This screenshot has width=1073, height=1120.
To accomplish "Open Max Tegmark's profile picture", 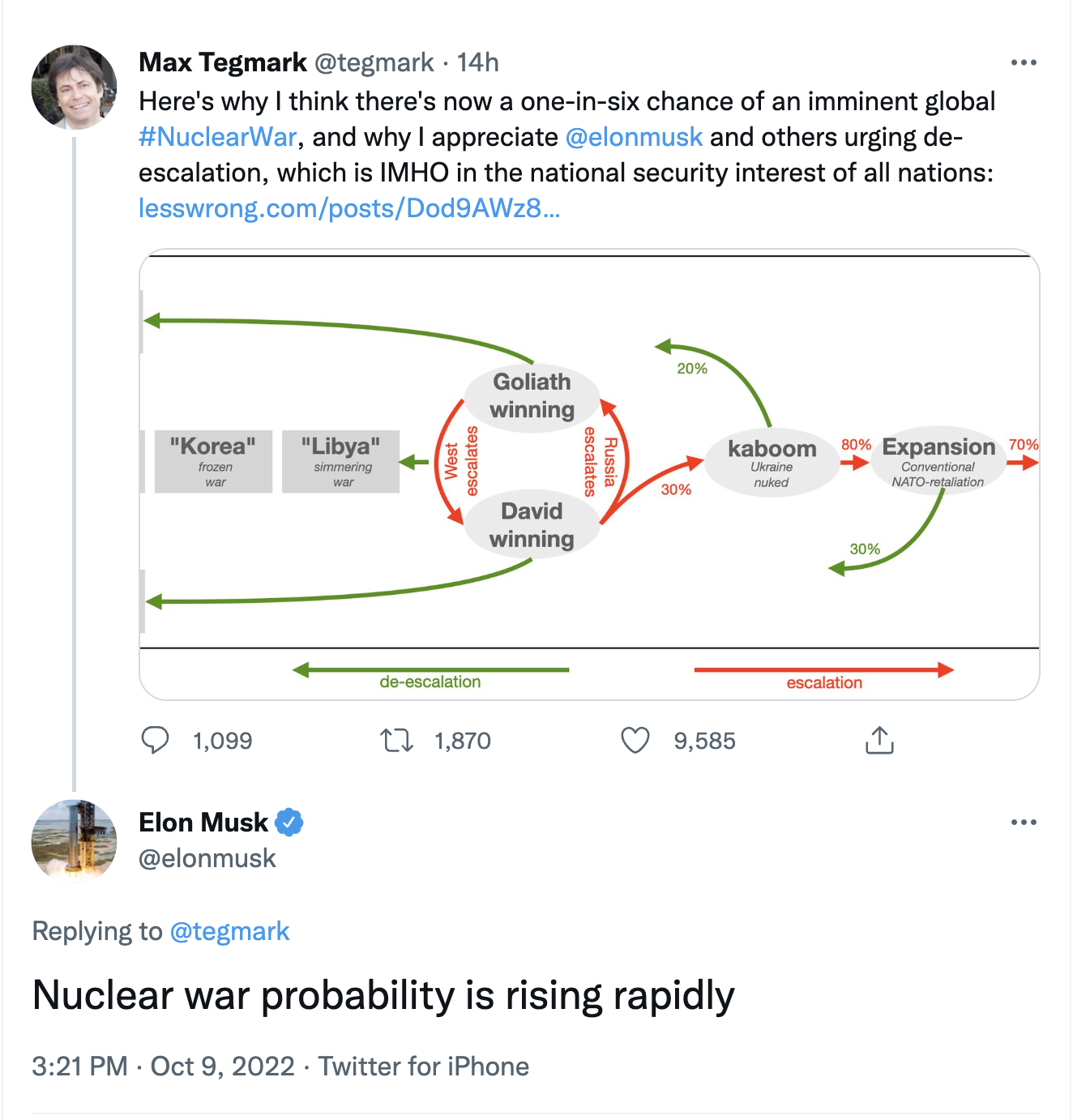I will pos(74,88).
